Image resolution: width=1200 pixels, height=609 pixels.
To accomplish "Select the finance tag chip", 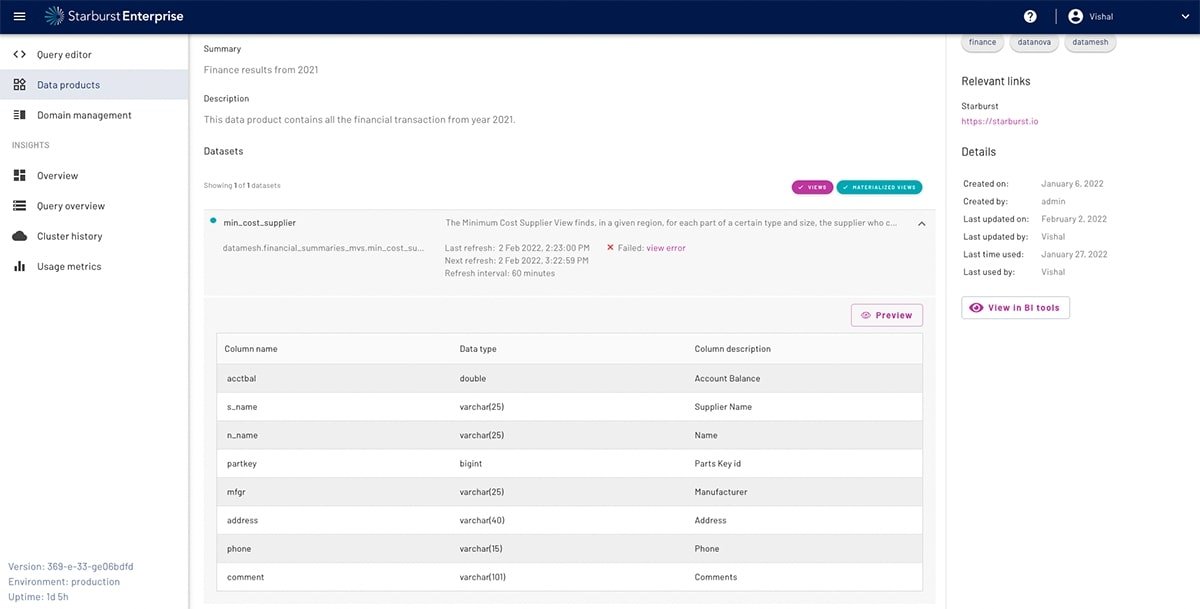I will coord(982,42).
